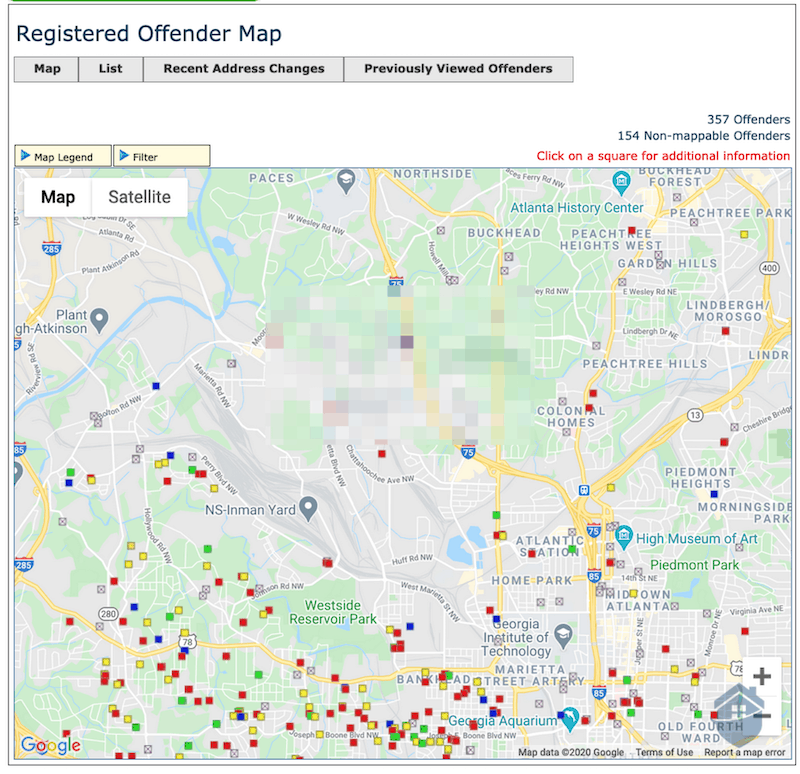This screenshot has height=774, width=800.
Task: Click the NS-Inman Yard location pin
Action: [308, 508]
